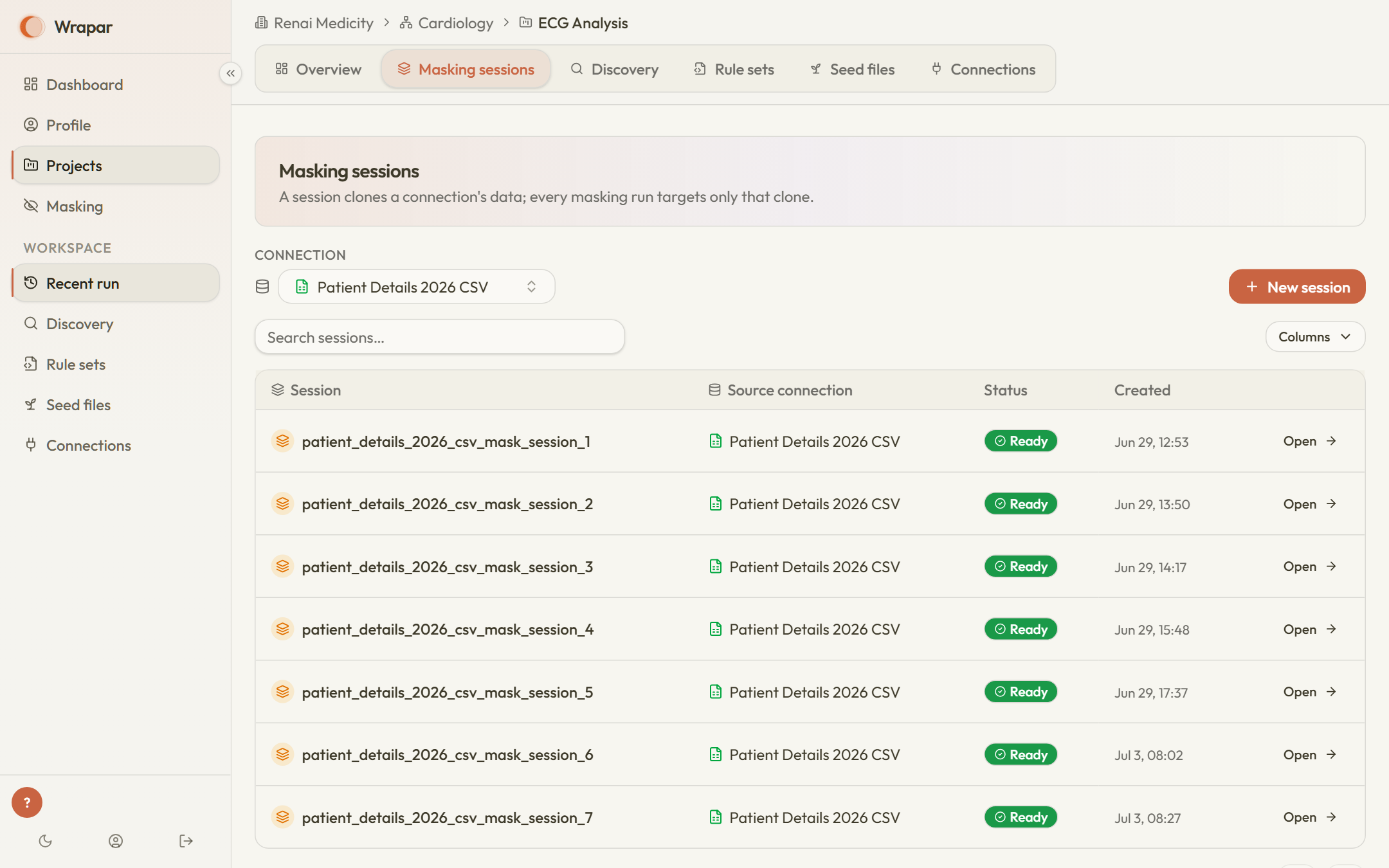
Task: Expand the Columns dropdown
Action: pyautogui.click(x=1315, y=337)
